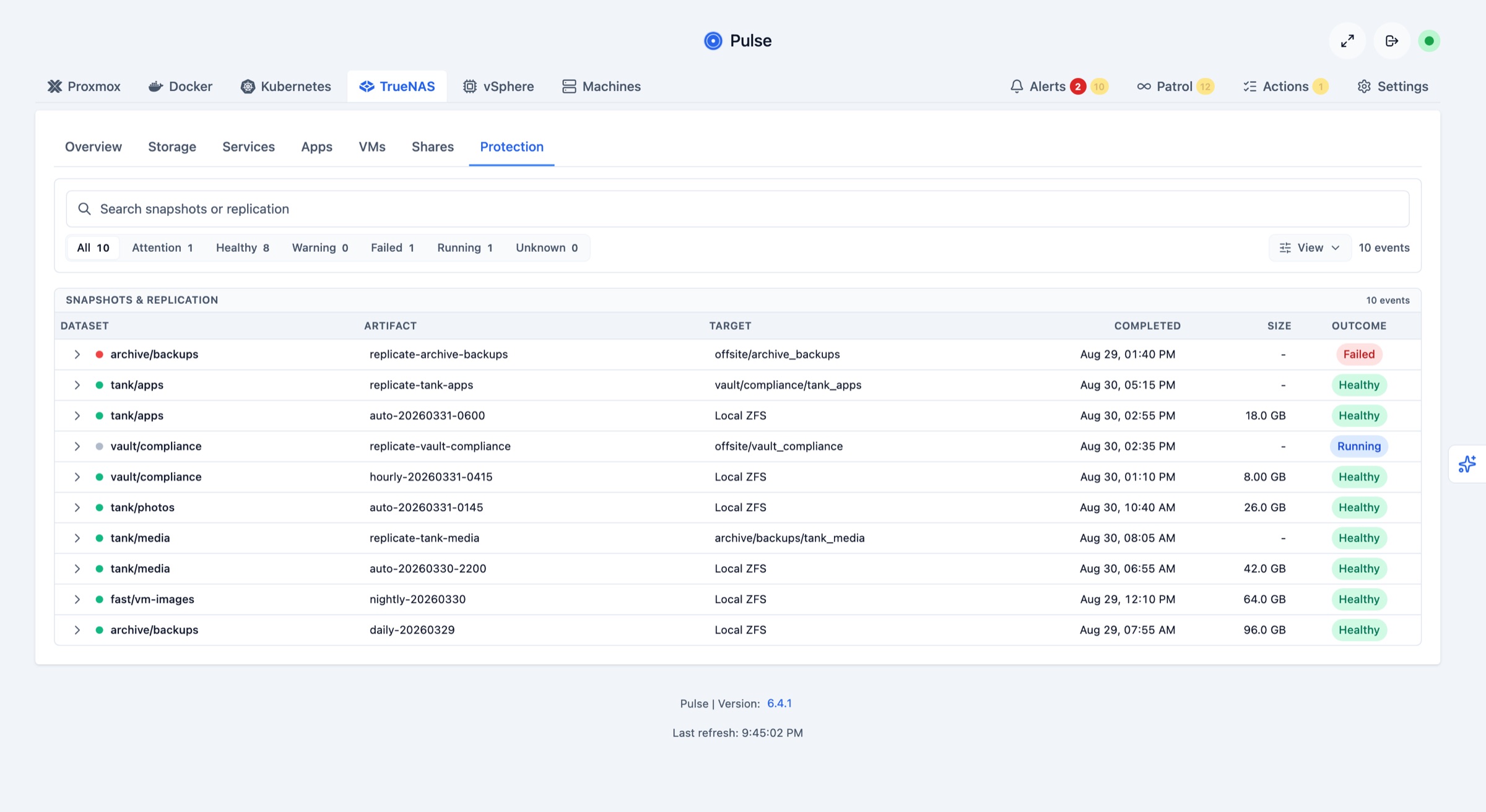
Task: Click the TrueNAS logo icon
Action: (x=367, y=87)
